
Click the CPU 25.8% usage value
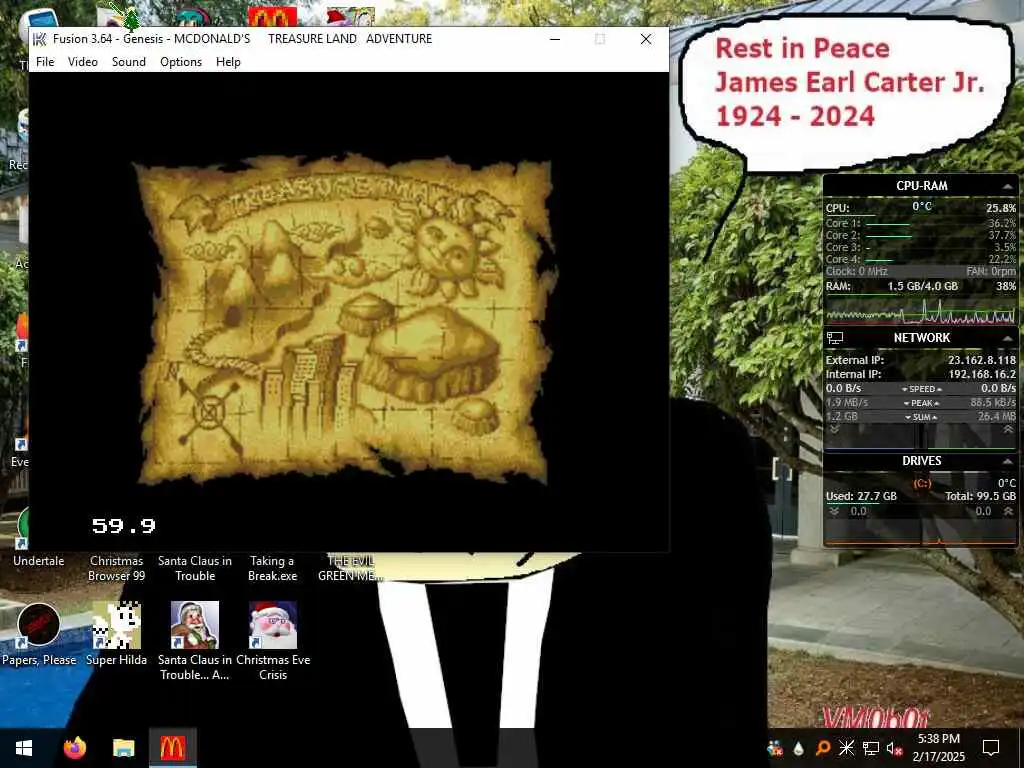[1000, 208]
